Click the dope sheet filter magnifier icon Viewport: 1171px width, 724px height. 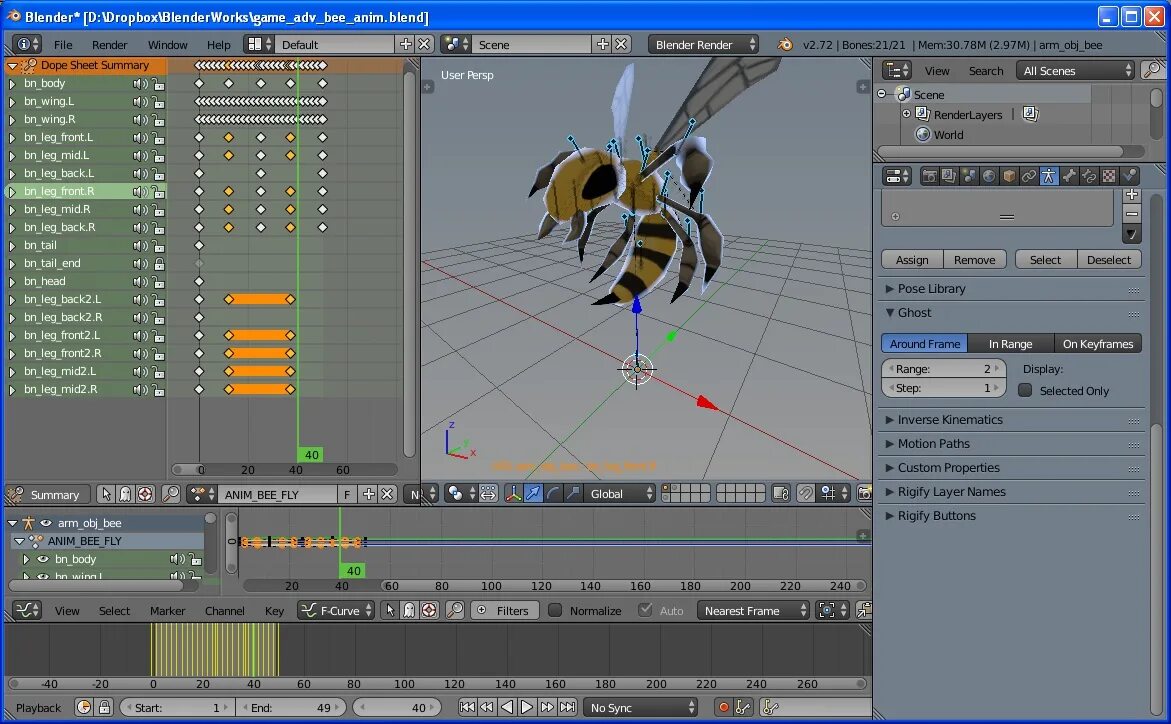click(171, 494)
